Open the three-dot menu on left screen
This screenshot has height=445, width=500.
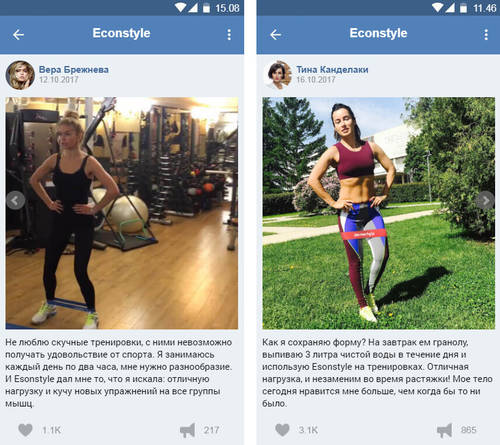pyautogui.click(x=229, y=35)
